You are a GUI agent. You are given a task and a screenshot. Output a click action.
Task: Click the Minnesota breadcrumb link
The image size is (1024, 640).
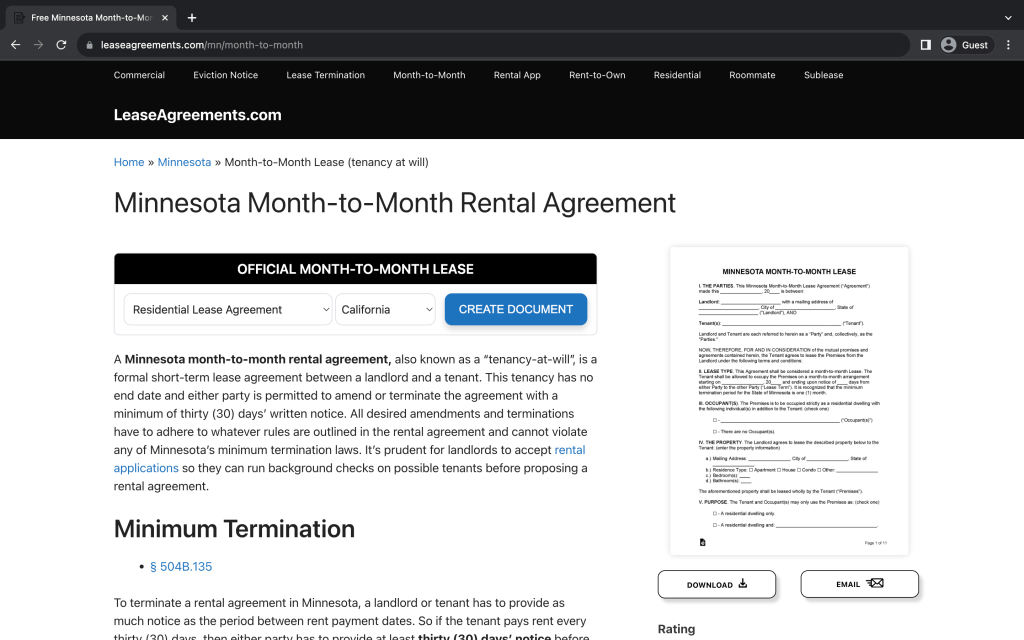[x=184, y=162]
